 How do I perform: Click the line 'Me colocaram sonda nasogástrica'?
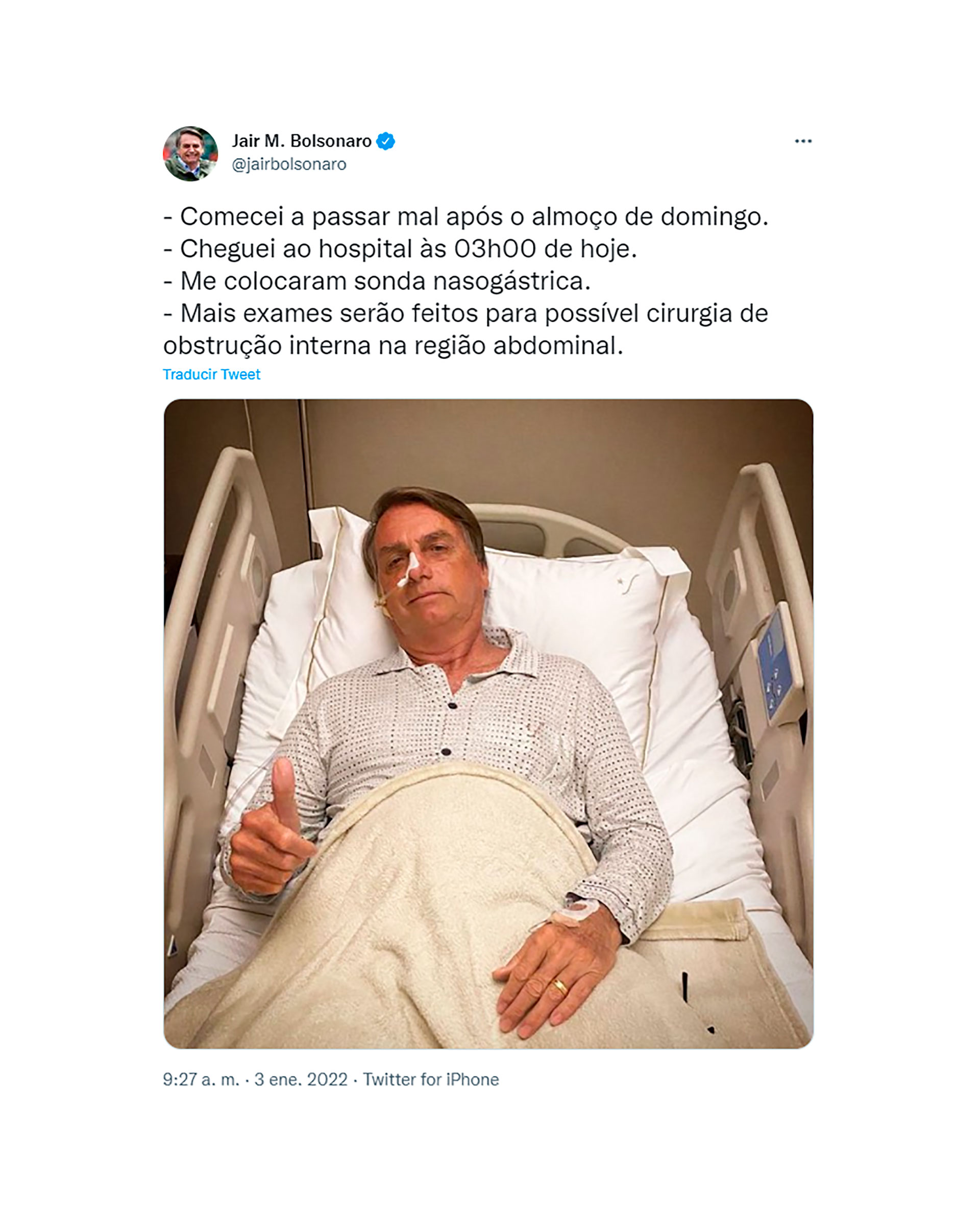(x=377, y=281)
